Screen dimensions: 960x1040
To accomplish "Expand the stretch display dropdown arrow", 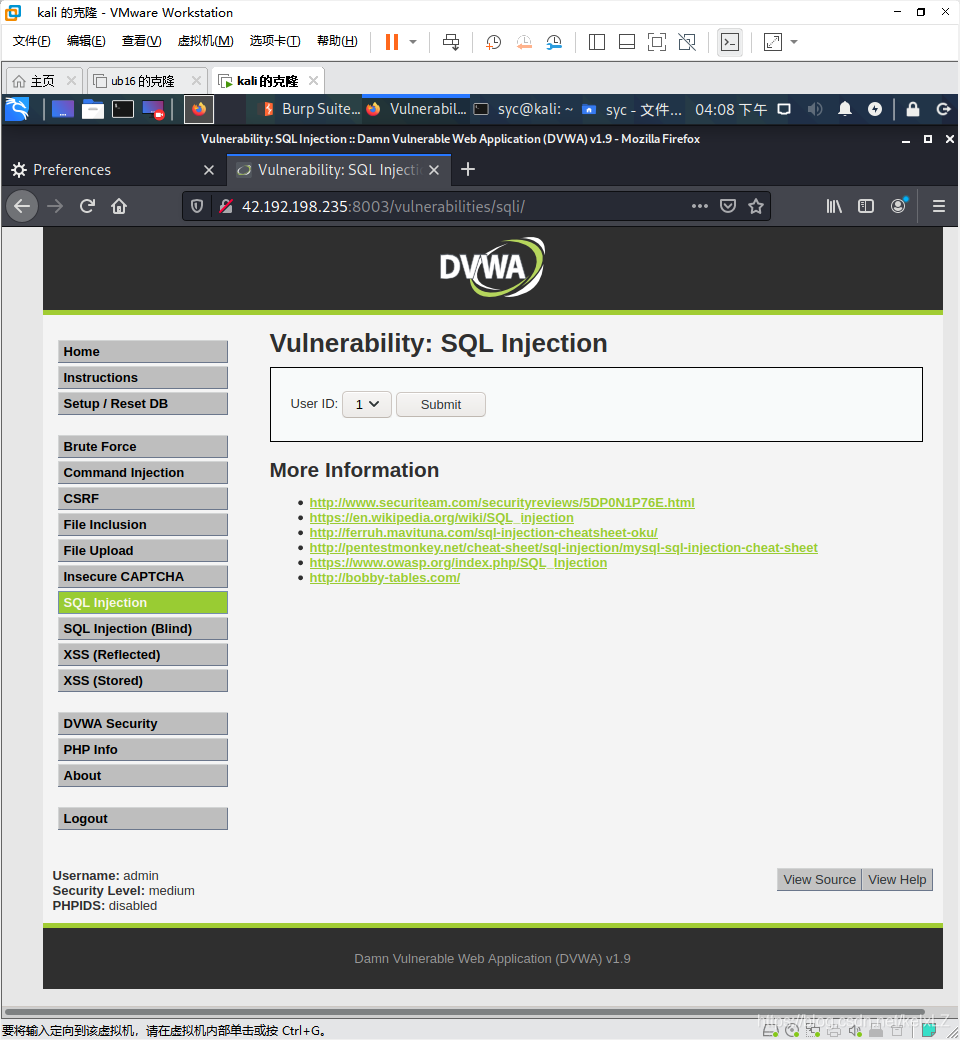I will click(x=794, y=42).
